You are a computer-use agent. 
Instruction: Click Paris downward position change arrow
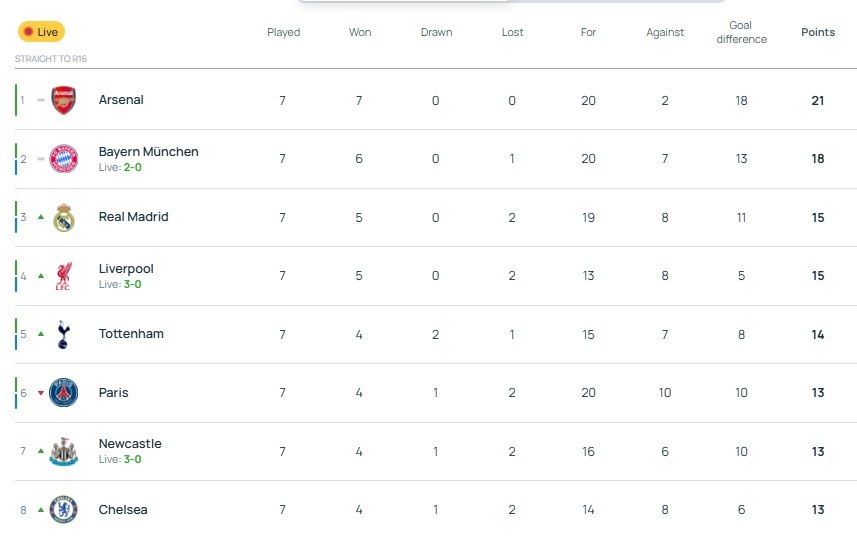click(41, 393)
